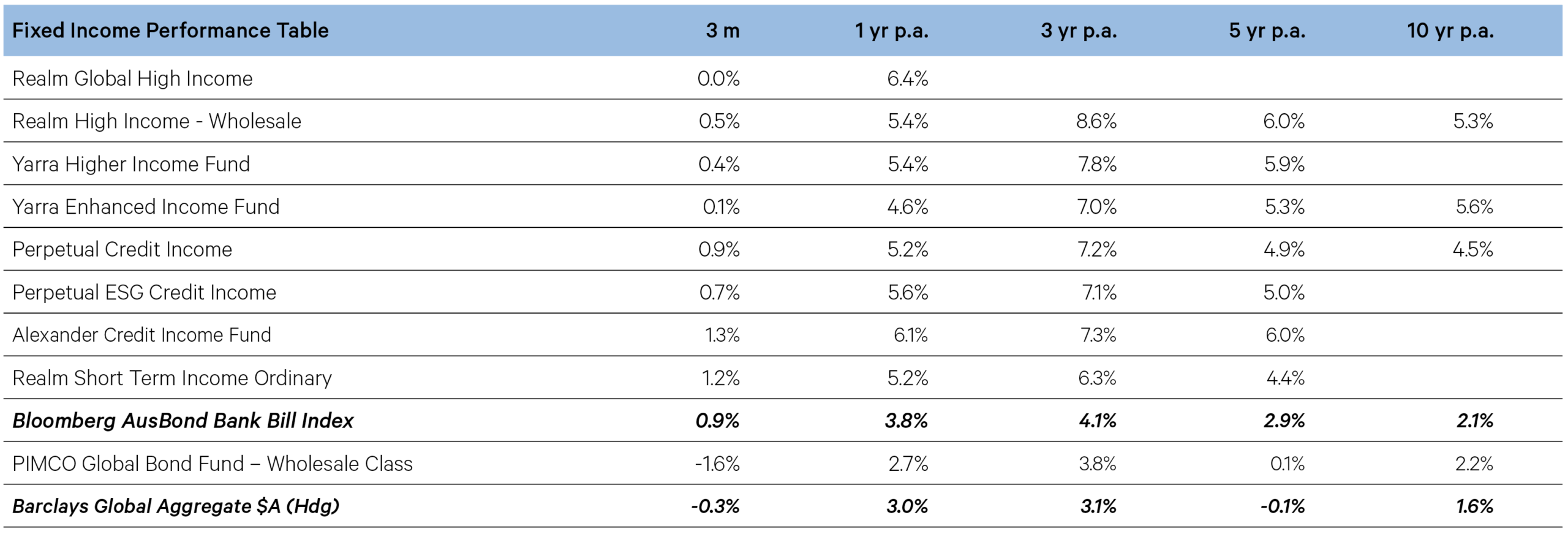Click the '5 yr p.a.' column header
Viewport: 1568px width, 537px height.
(x=1267, y=31)
